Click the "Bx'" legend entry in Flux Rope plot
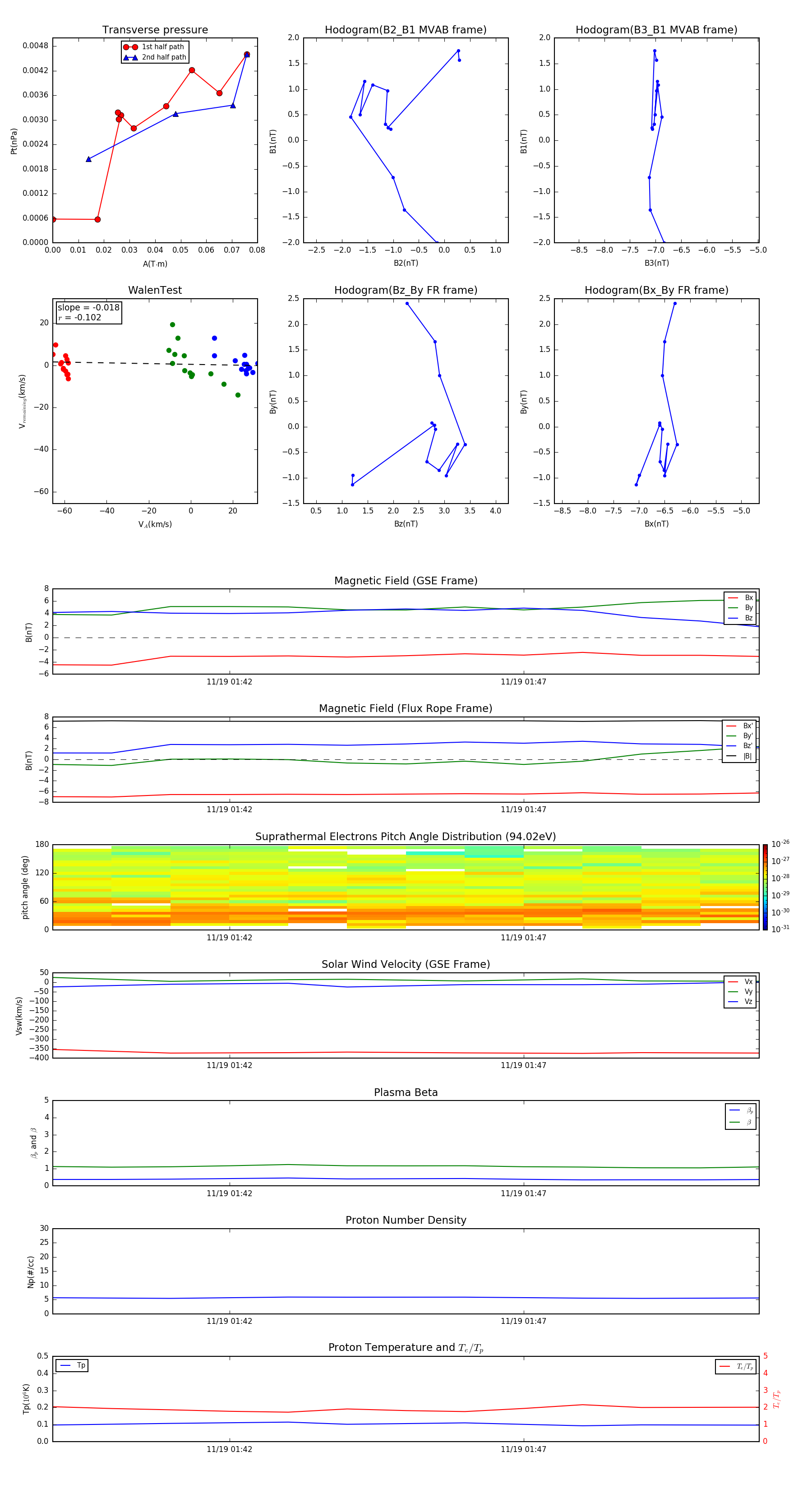This screenshot has height=1489, width=812. point(739,726)
